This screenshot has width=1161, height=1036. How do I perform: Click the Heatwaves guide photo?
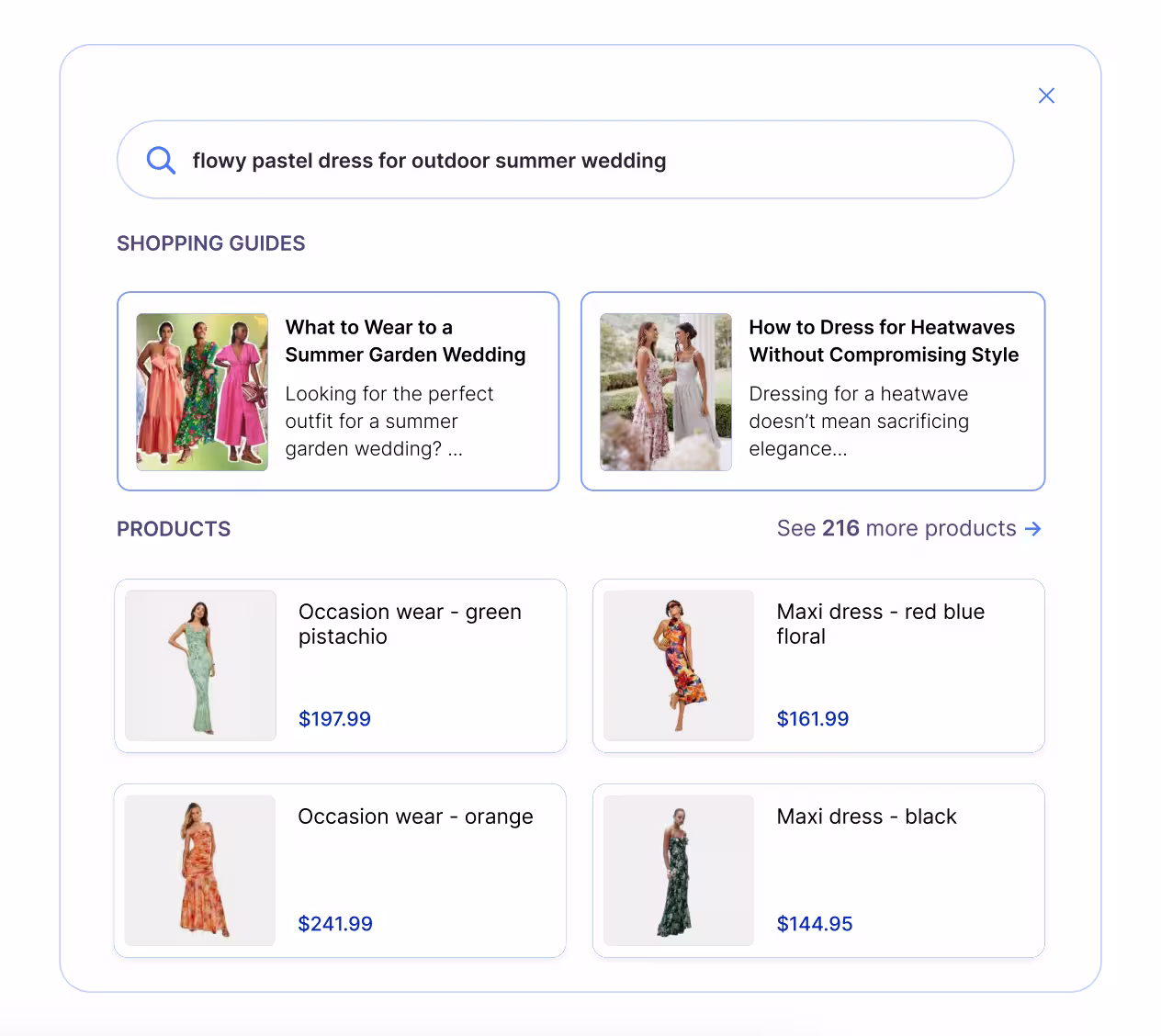[666, 392]
